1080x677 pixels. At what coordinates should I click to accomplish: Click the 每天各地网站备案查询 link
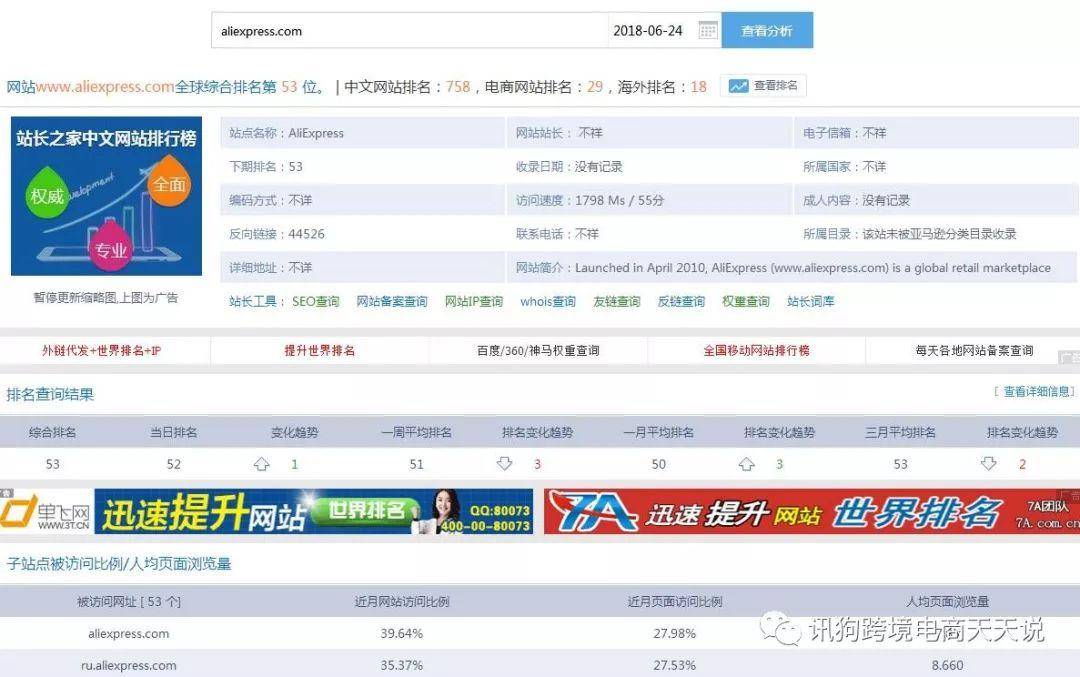[974, 351]
